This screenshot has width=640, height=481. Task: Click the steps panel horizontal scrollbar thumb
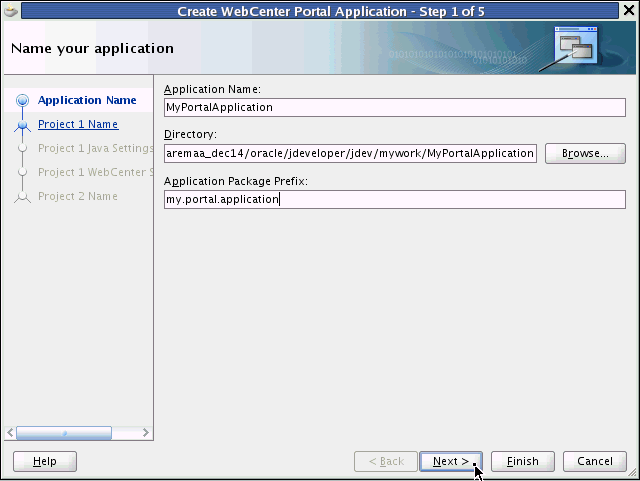point(64,433)
